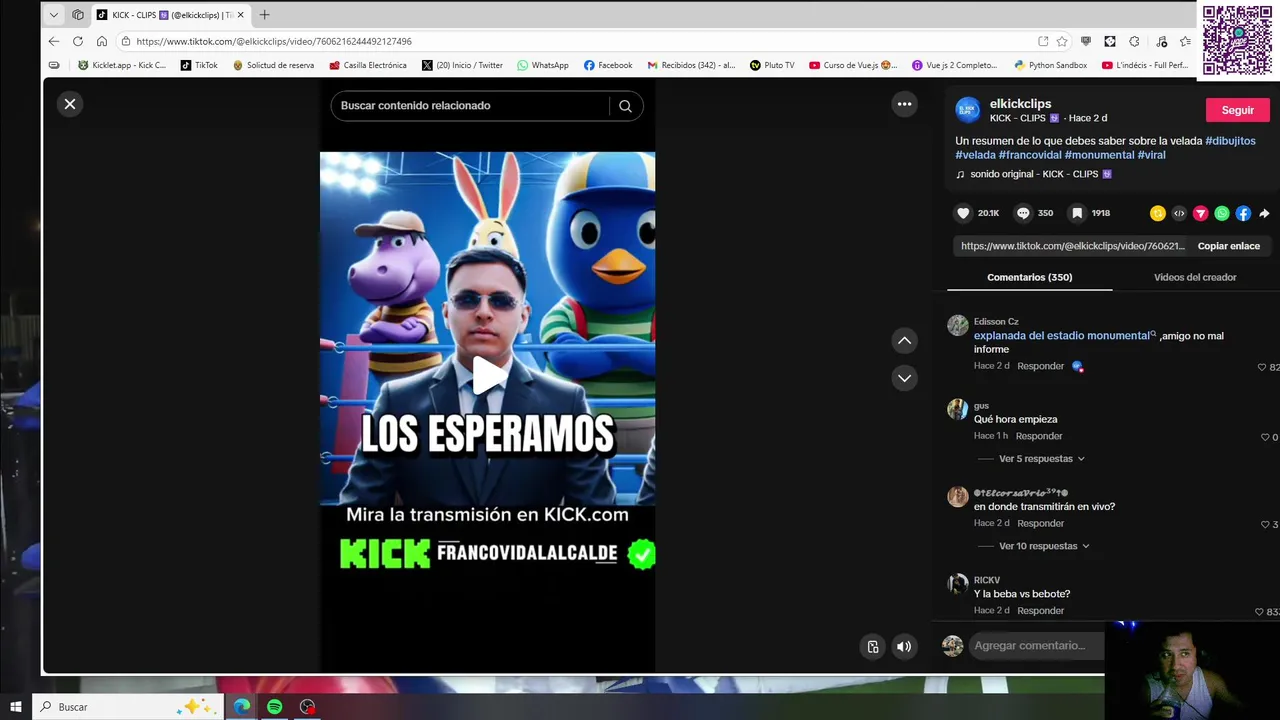Click browser back arrow
This screenshot has width=1280, height=720.
[54, 41]
